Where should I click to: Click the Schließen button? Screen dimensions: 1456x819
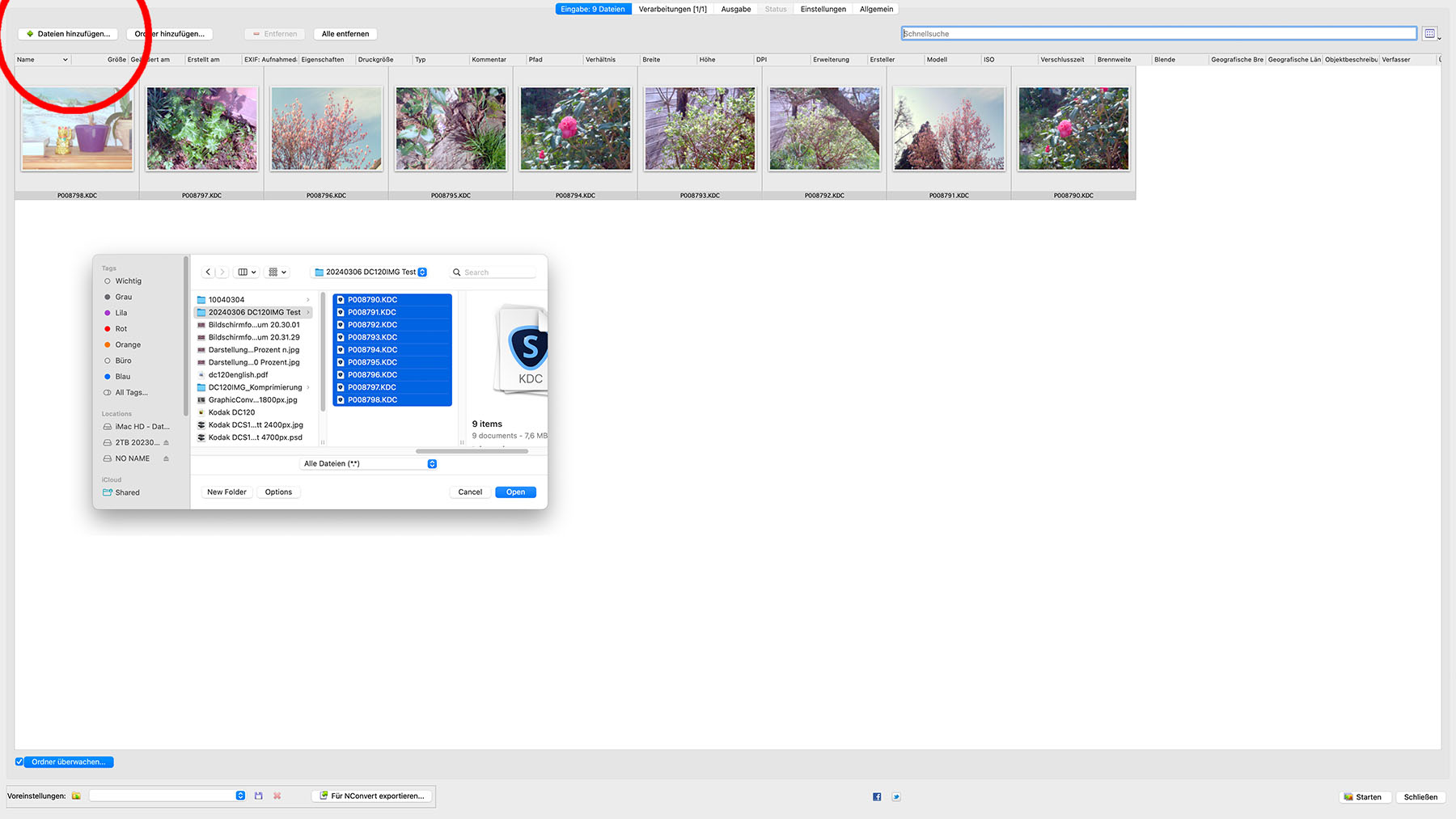coord(1420,797)
